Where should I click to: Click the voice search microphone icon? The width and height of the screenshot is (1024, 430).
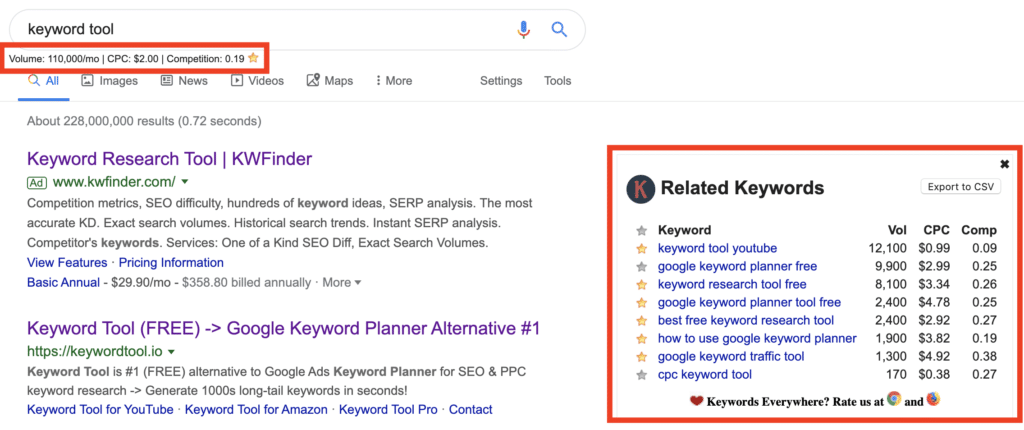(523, 29)
